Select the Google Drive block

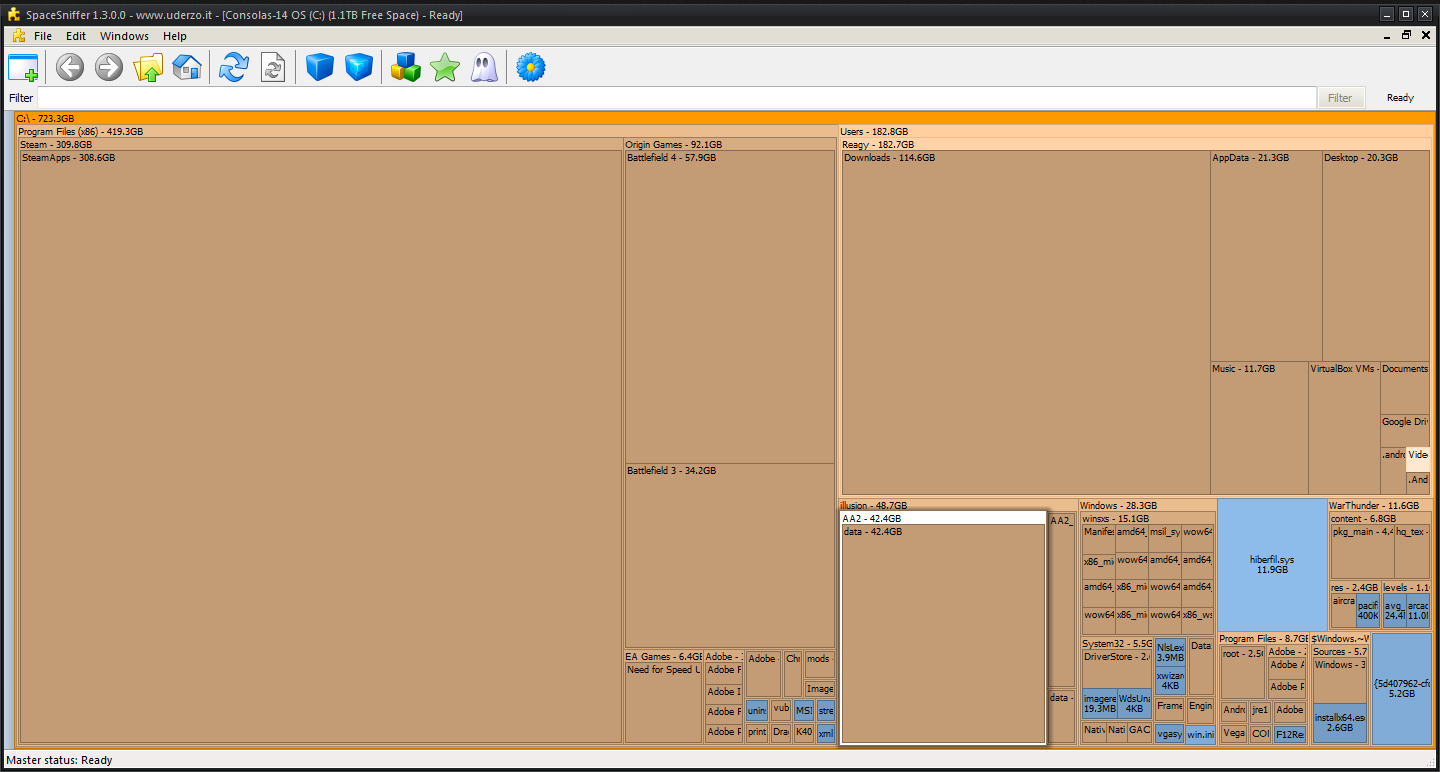pos(1405,430)
